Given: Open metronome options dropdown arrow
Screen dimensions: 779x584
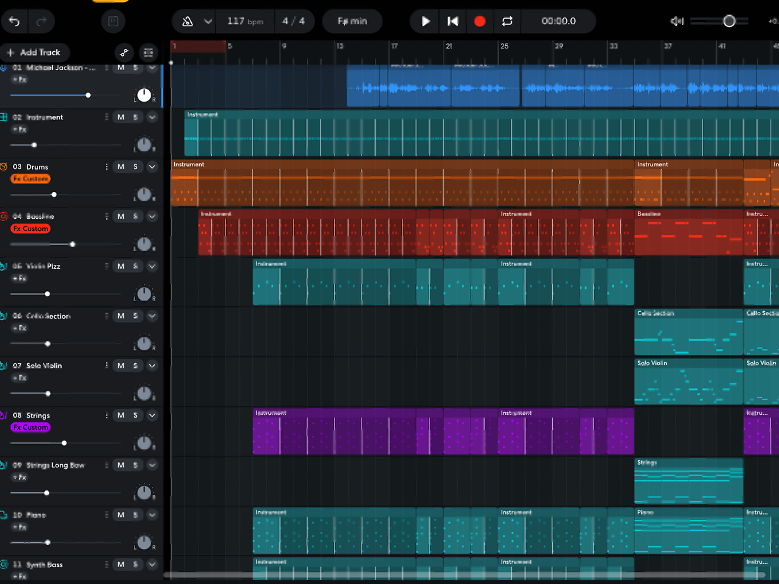Looking at the screenshot, I should (x=208, y=21).
